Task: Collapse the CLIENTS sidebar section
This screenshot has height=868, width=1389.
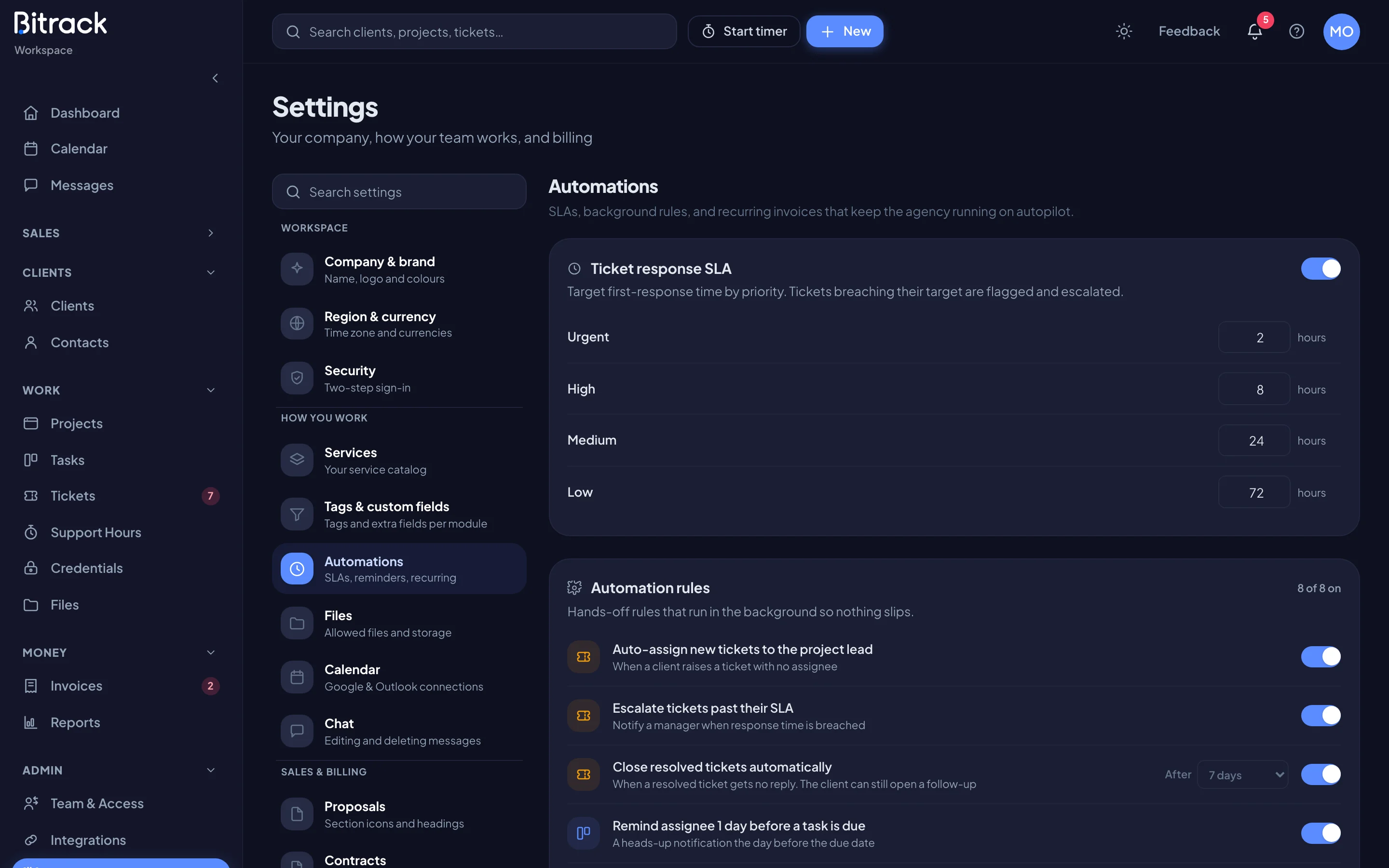Action: pos(121,272)
